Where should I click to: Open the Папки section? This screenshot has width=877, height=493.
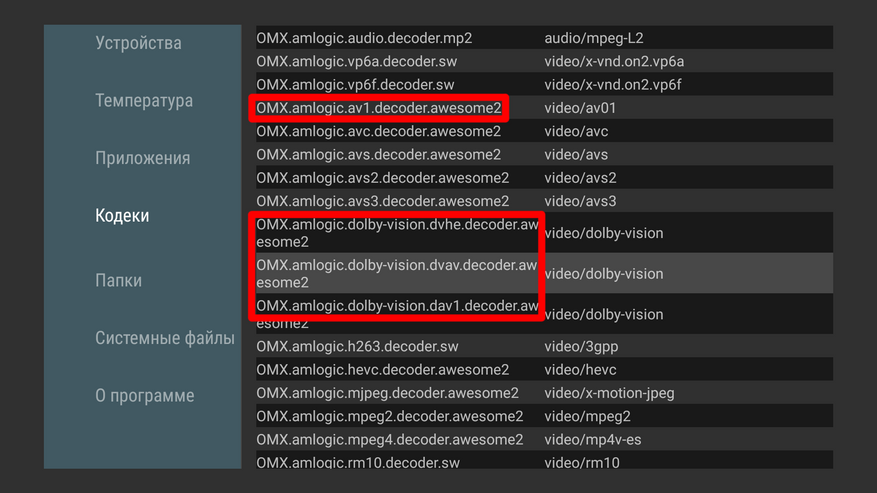118,281
